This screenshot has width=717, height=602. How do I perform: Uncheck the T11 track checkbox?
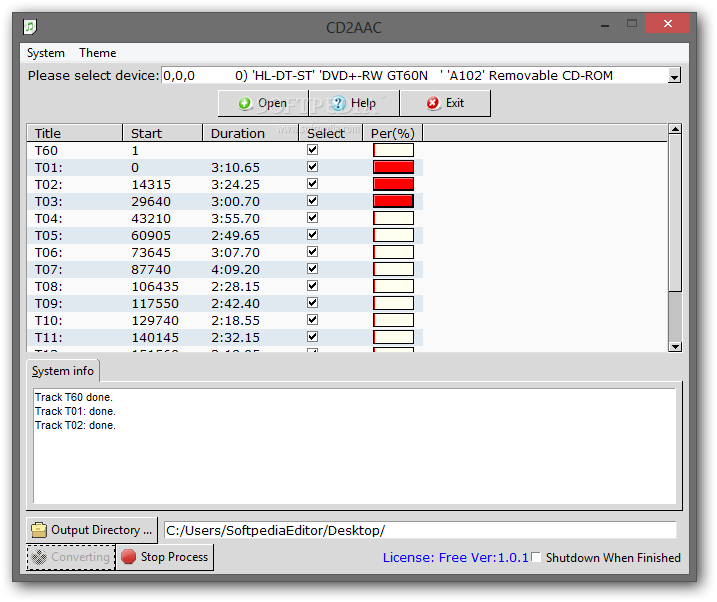click(x=312, y=337)
